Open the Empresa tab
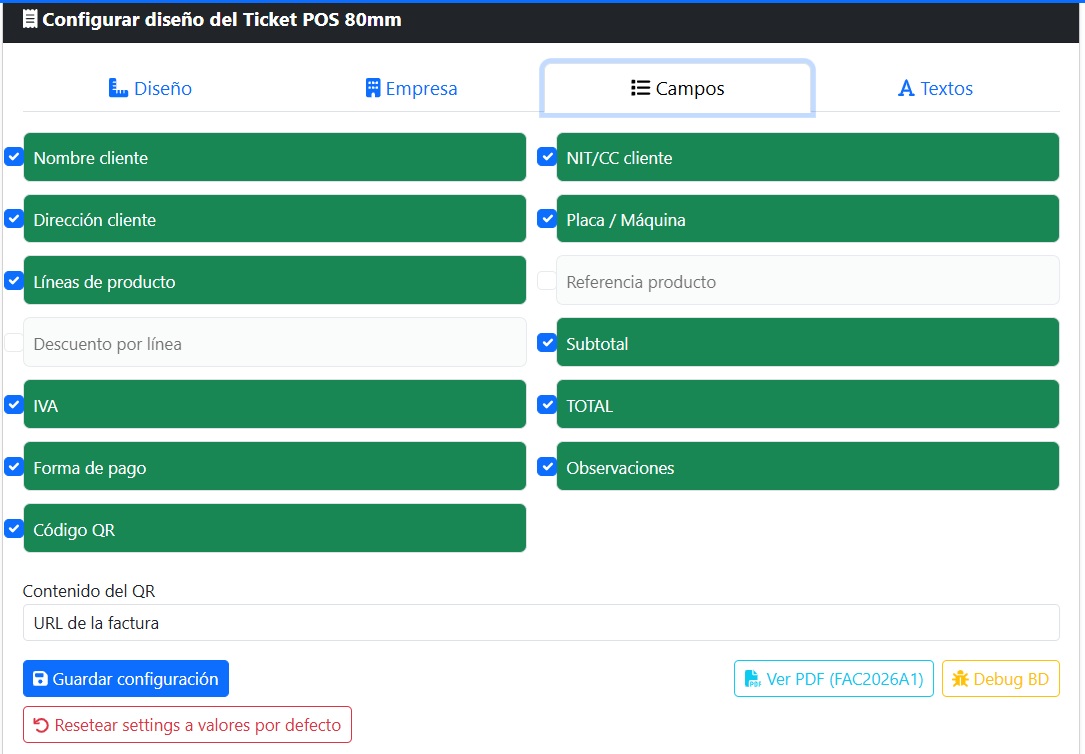Viewport: 1085px width, 754px height. pyautogui.click(x=411, y=88)
